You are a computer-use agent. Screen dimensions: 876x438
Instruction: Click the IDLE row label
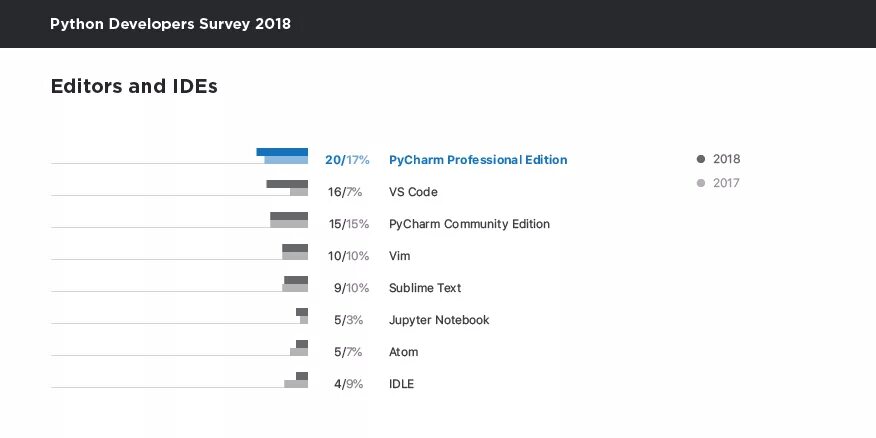click(x=401, y=384)
